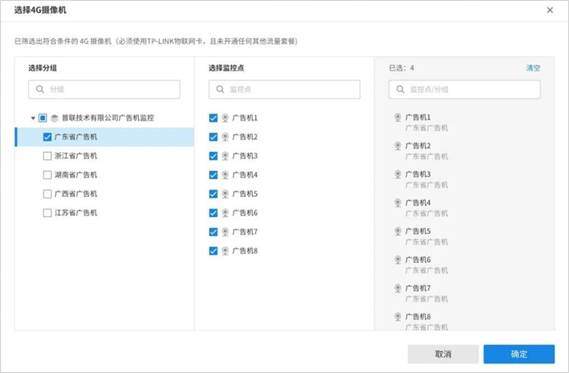The width and height of the screenshot is (569, 373).
Task: Click the magnifier icon in selected items search
Action: [x=400, y=89]
